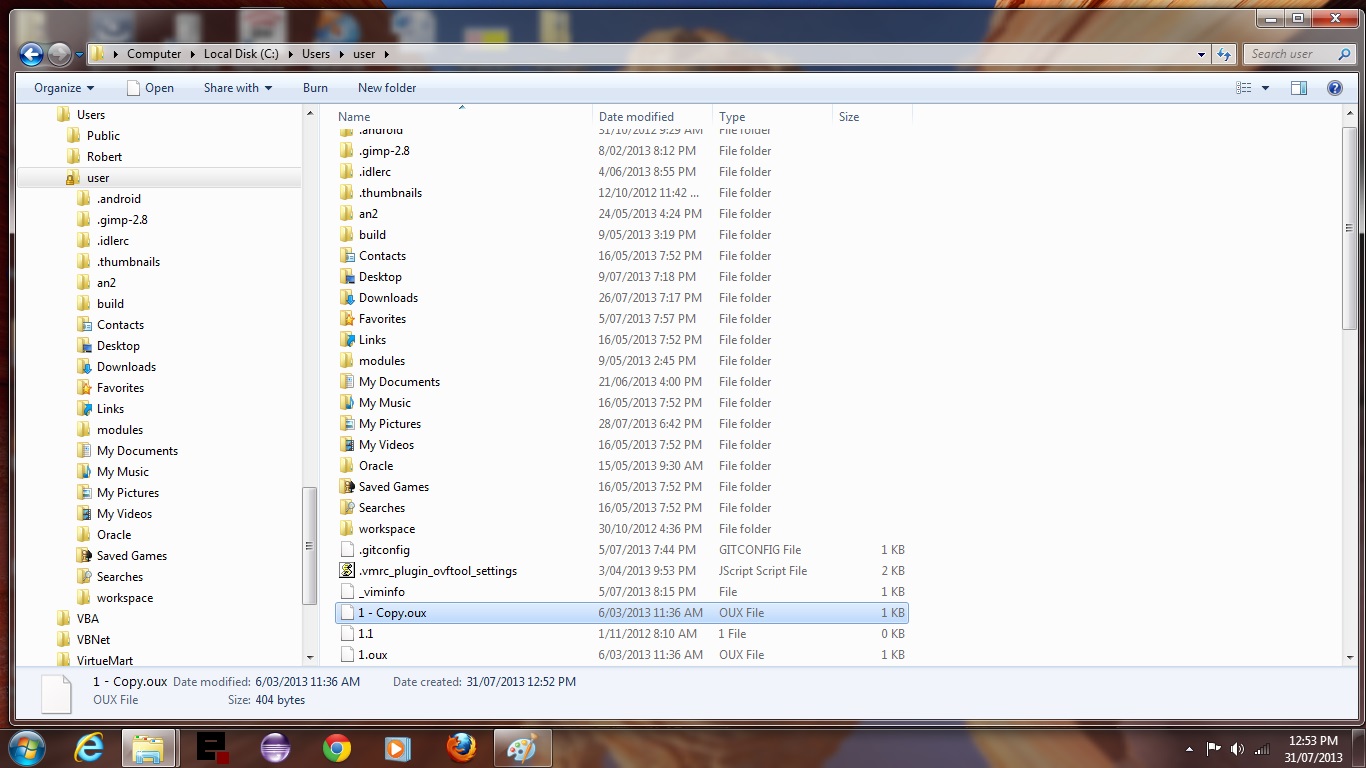Image resolution: width=1366 pixels, height=768 pixels.
Task: Click the Search user input field
Action: (x=1290, y=54)
